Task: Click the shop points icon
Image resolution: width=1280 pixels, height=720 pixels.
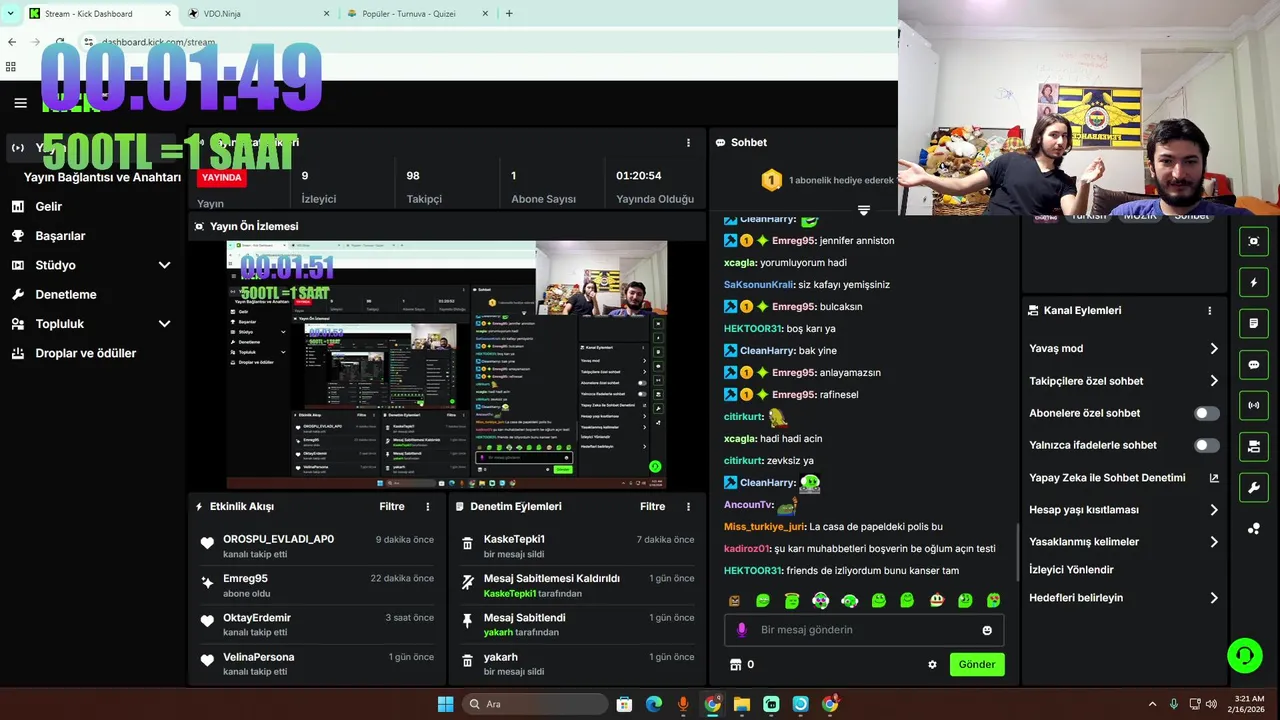Action: tap(736, 664)
